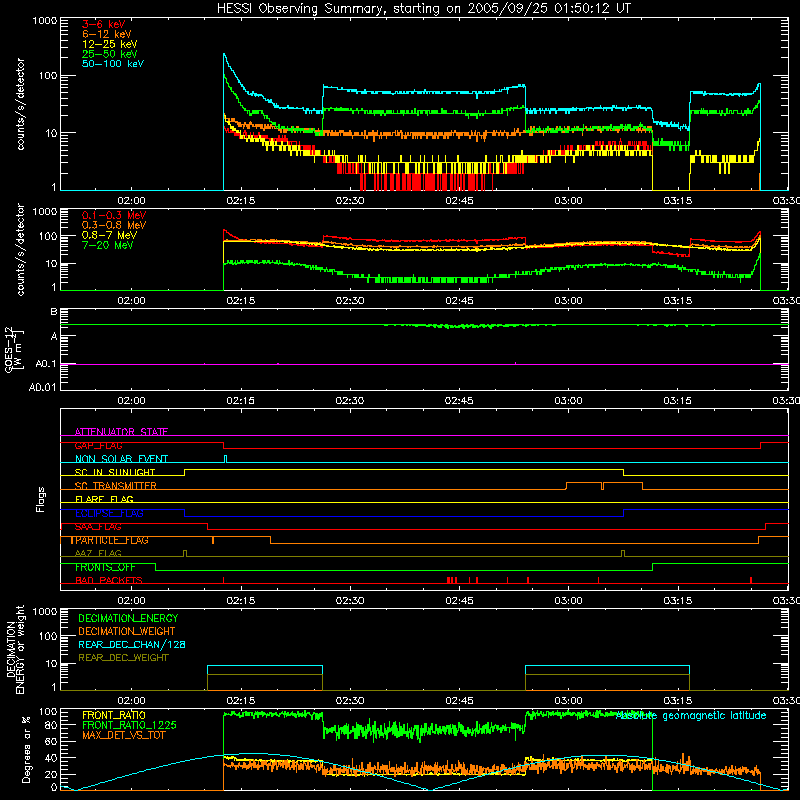Viewport: 800px width, 800px height.
Task: Click the REAR_DEC_WEIGHT legend entry
Action: tap(123, 658)
